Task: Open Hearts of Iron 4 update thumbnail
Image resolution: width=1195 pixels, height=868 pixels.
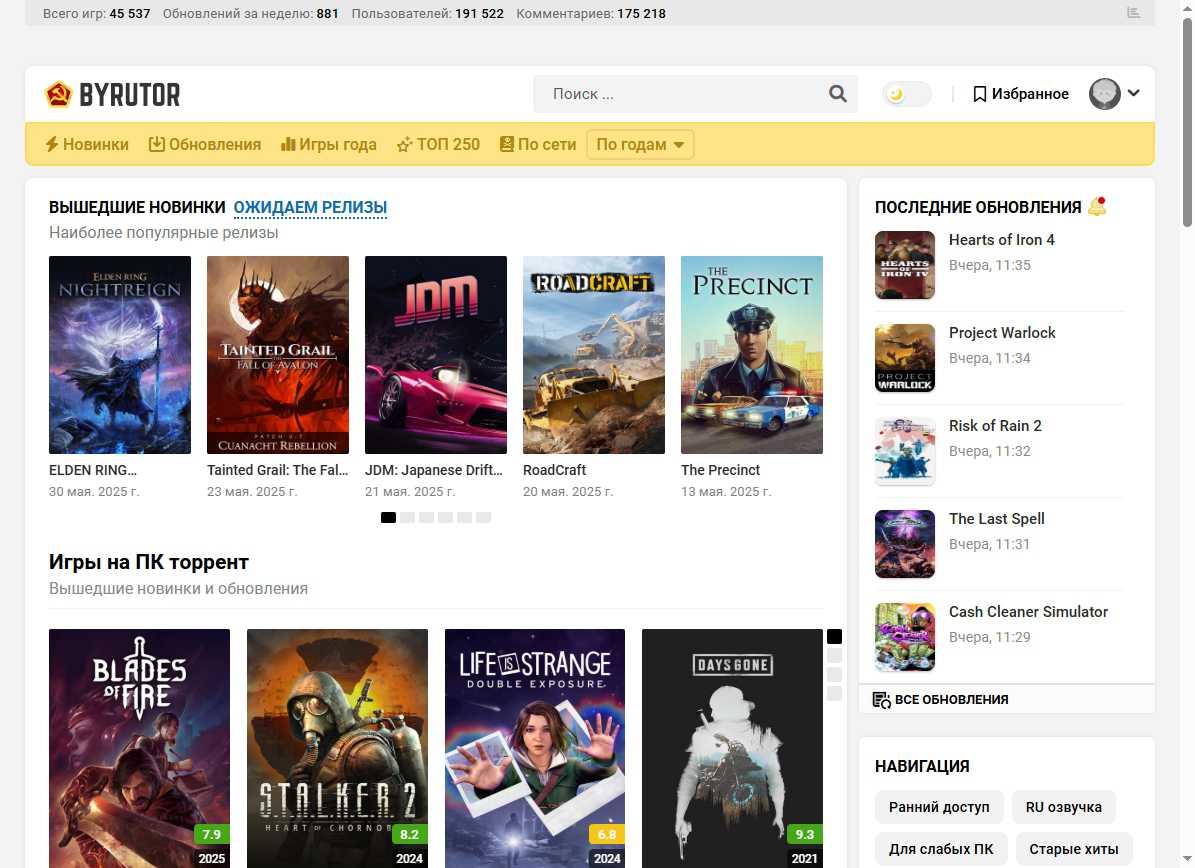Action: click(904, 265)
